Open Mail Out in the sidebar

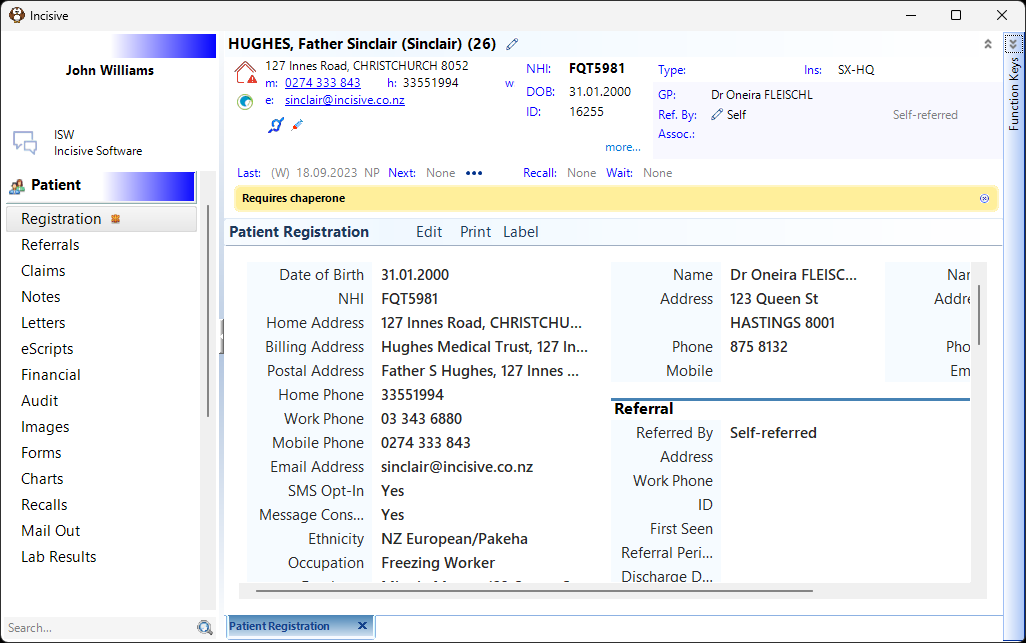click(x=50, y=531)
